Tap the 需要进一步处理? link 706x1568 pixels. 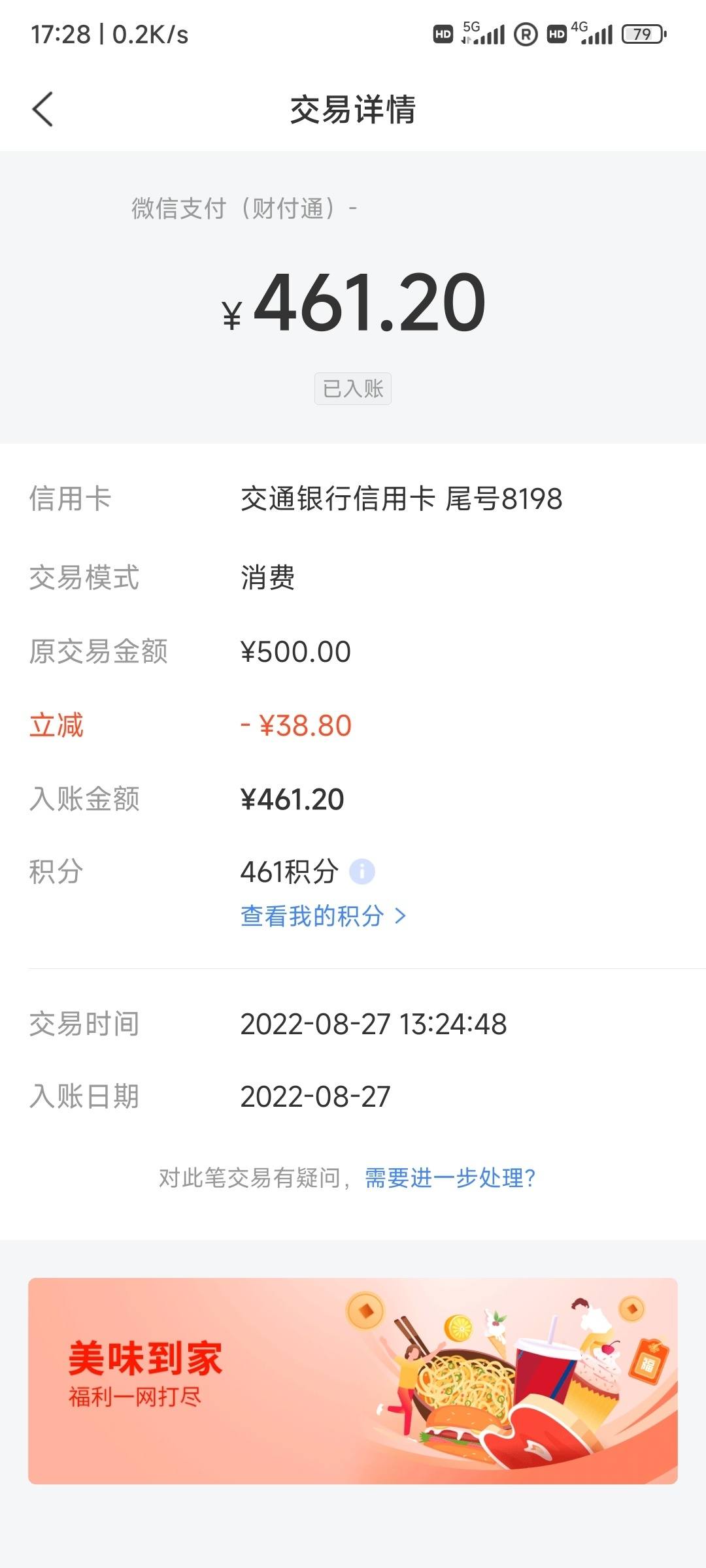(450, 1178)
